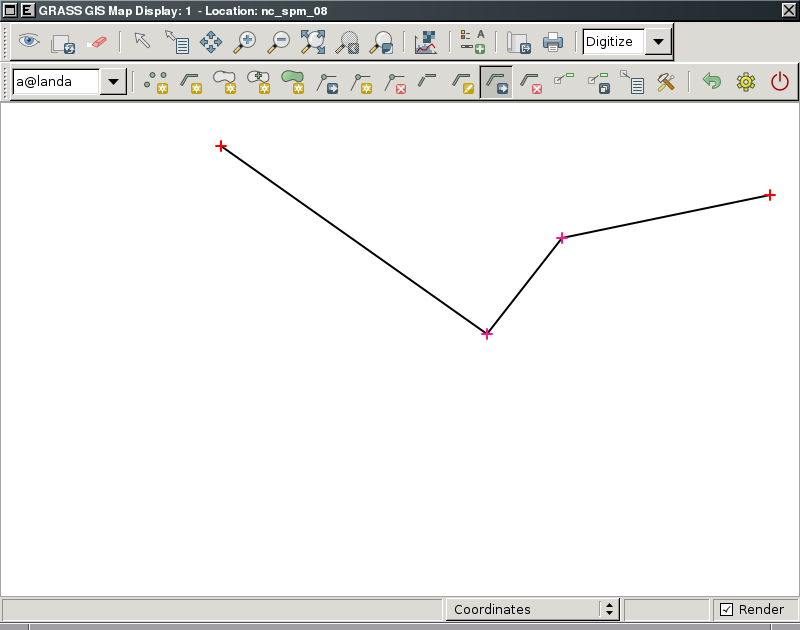Select the Zoom in magnifier

(245, 42)
